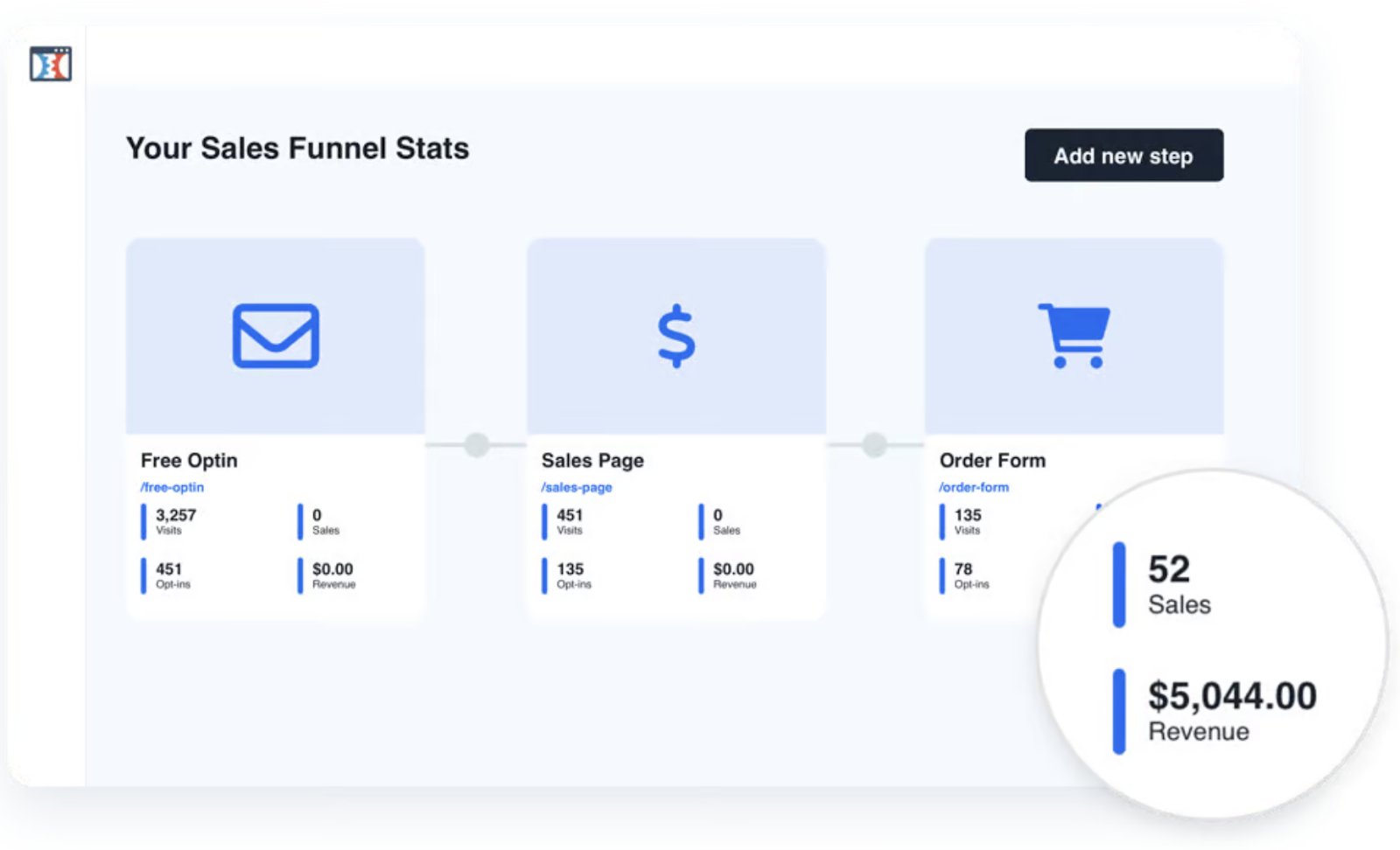Image resolution: width=1400 pixels, height=850 pixels.
Task: Click the Sales stat bar inside the magnifier circle
Action: (1119, 584)
